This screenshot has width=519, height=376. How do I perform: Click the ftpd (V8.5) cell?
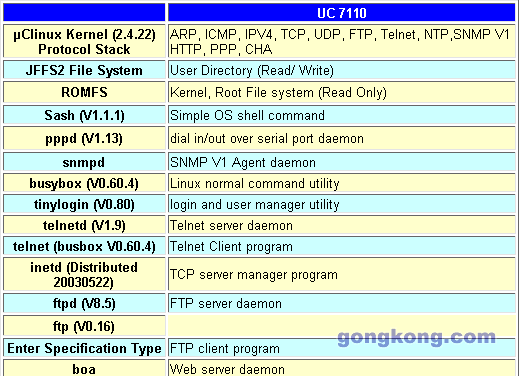pos(84,303)
